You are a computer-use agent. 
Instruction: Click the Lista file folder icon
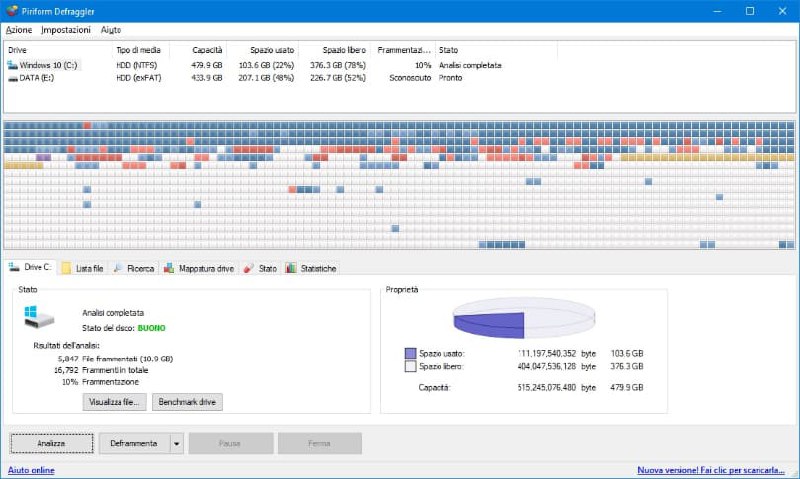[66, 268]
